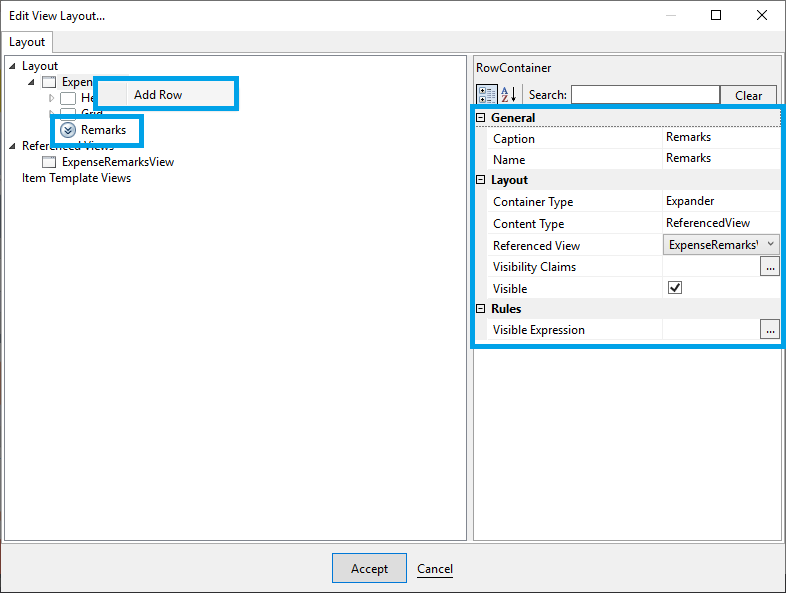Select the Visible Expression property label

pyautogui.click(x=538, y=330)
